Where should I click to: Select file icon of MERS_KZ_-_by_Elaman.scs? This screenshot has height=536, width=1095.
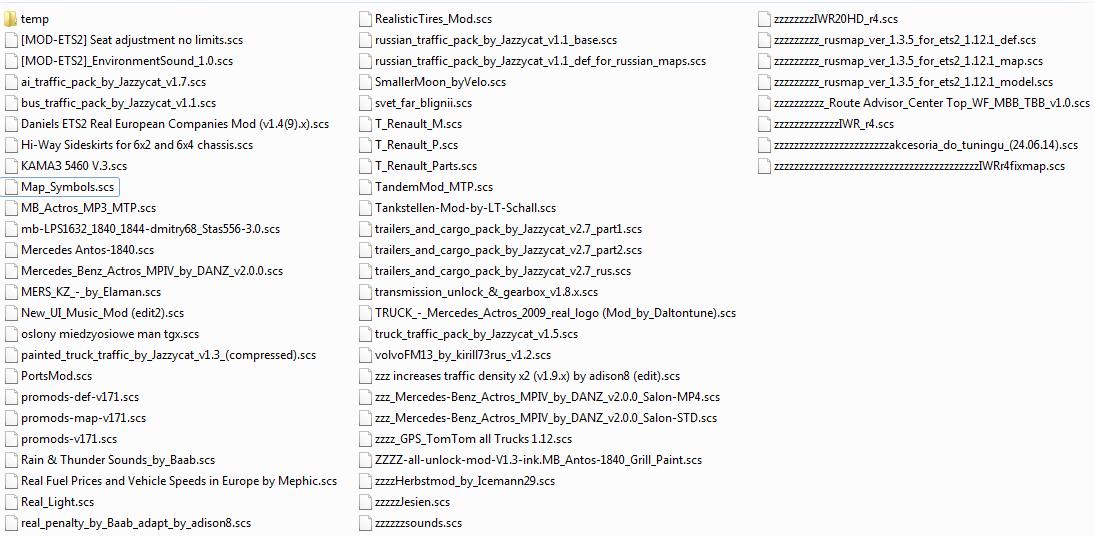coord(10,292)
